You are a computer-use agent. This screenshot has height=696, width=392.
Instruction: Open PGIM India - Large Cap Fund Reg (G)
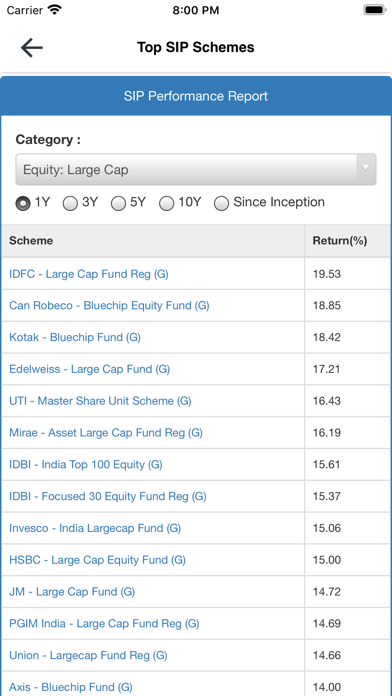104,624
